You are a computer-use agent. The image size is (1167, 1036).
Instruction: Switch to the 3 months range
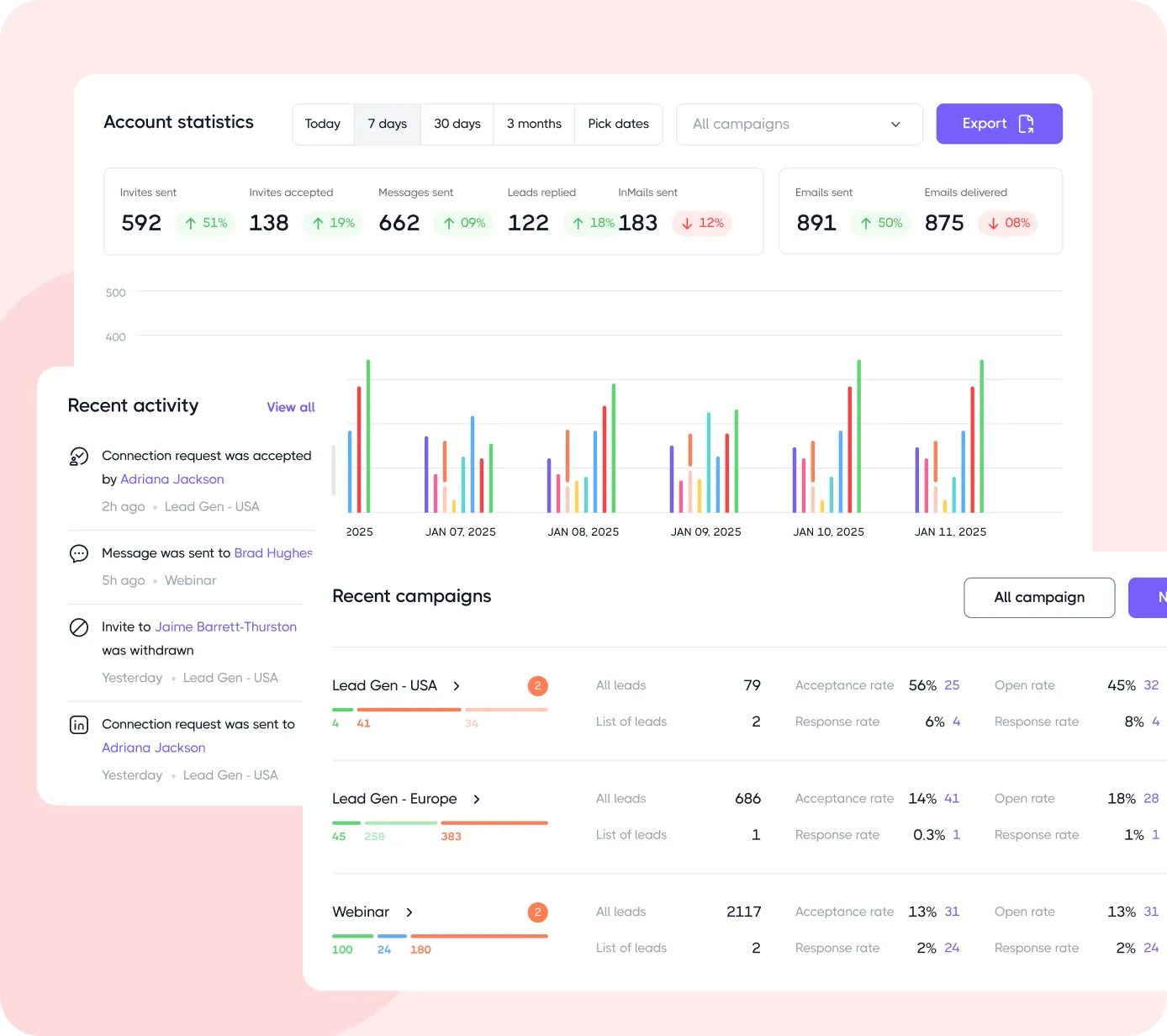[534, 124]
